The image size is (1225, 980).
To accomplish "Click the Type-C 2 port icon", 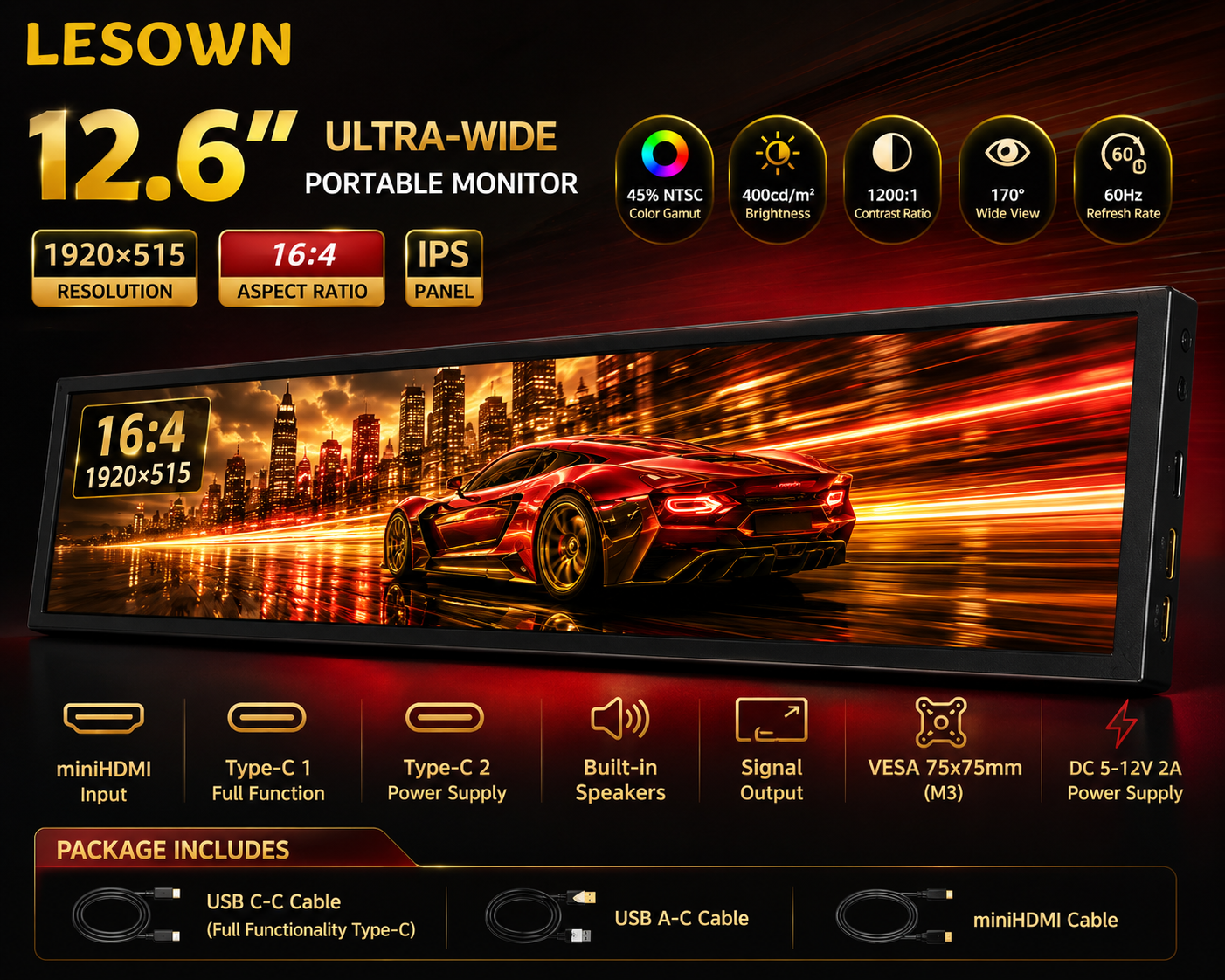I will point(445,717).
